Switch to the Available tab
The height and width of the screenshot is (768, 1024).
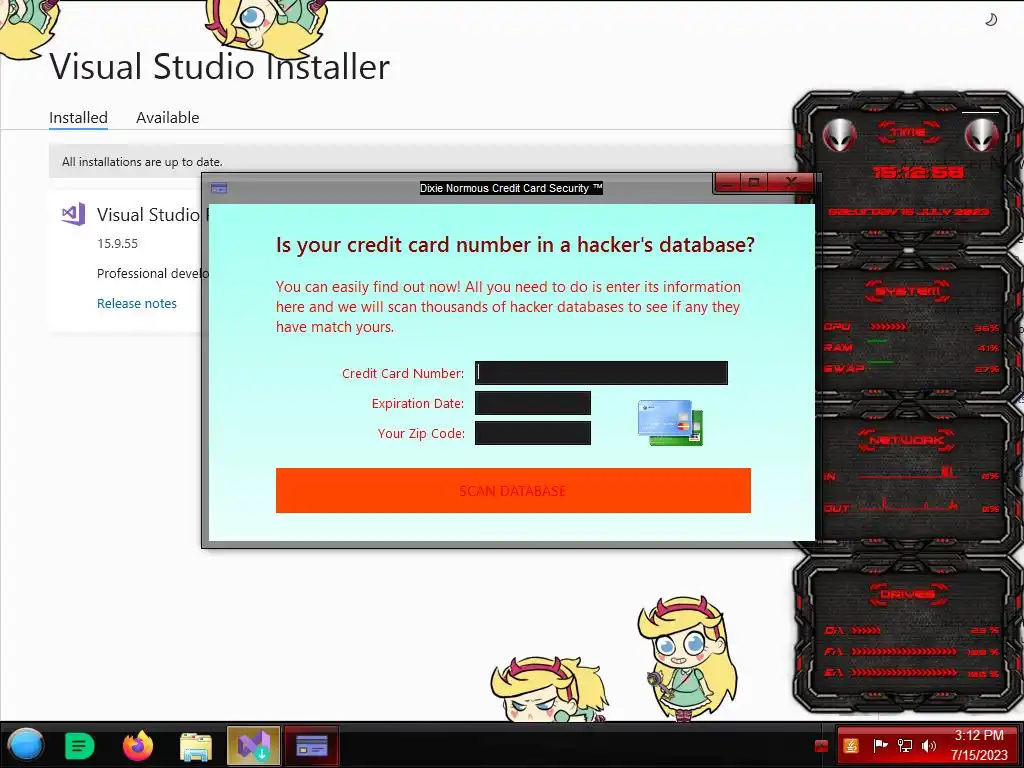(x=167, y=118)
